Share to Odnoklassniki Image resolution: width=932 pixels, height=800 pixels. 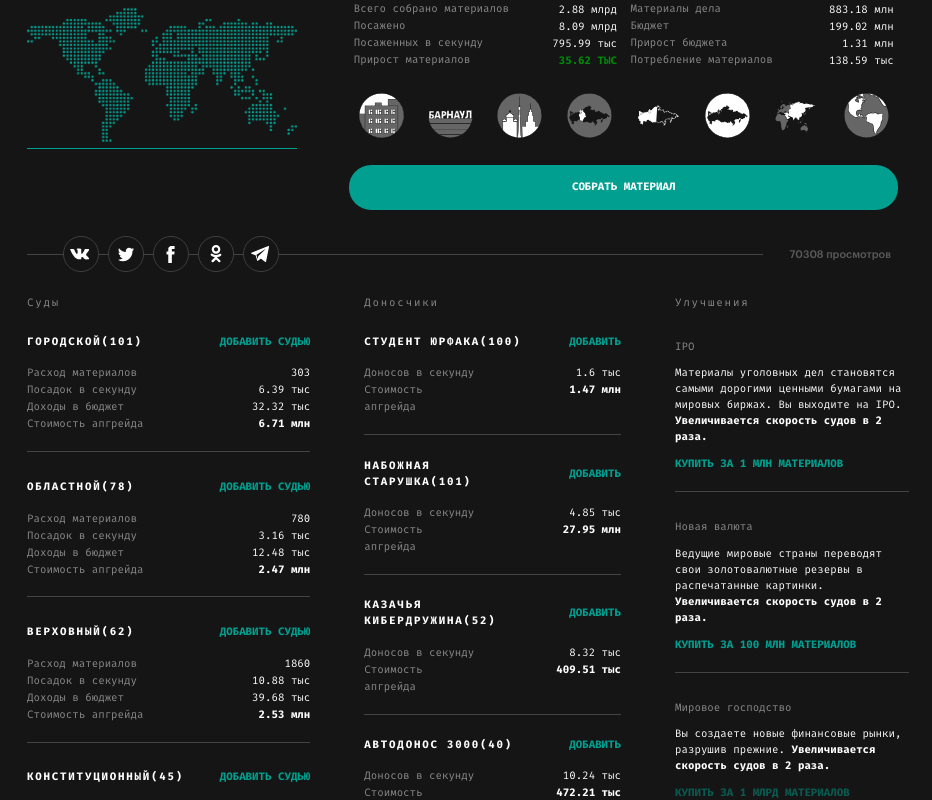pyautogui.click(x=216, y=254)
